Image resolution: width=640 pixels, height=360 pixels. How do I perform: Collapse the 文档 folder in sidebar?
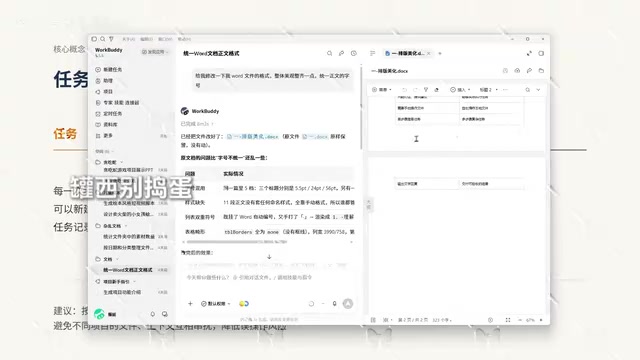point(118,259)
